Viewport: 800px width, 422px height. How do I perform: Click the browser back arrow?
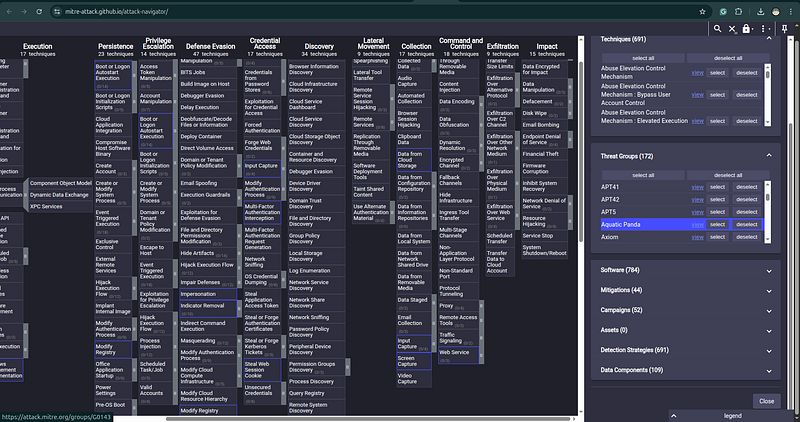click(9, 11)
